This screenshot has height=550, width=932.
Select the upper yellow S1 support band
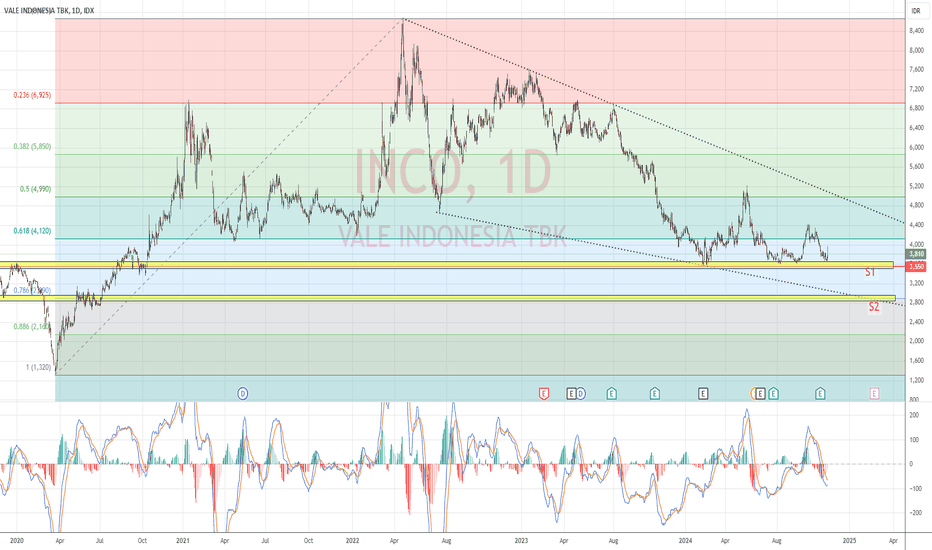(446, 265)
